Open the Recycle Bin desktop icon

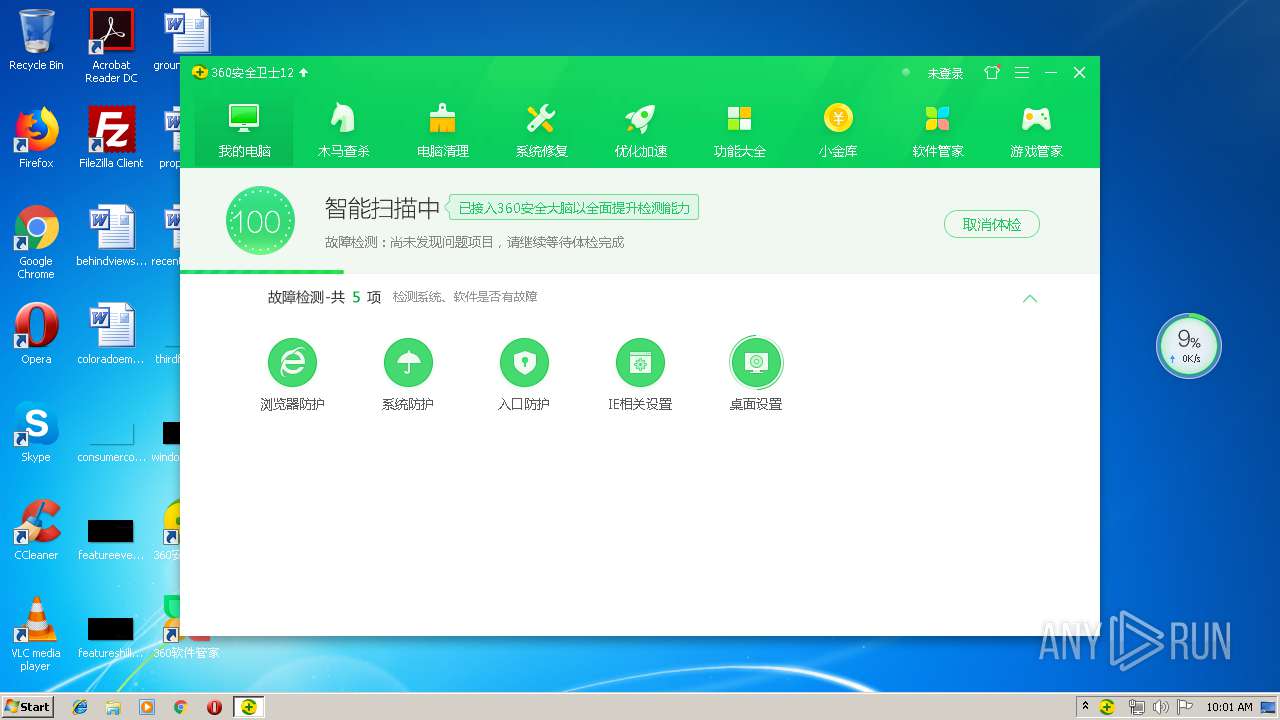coord(36,40)
